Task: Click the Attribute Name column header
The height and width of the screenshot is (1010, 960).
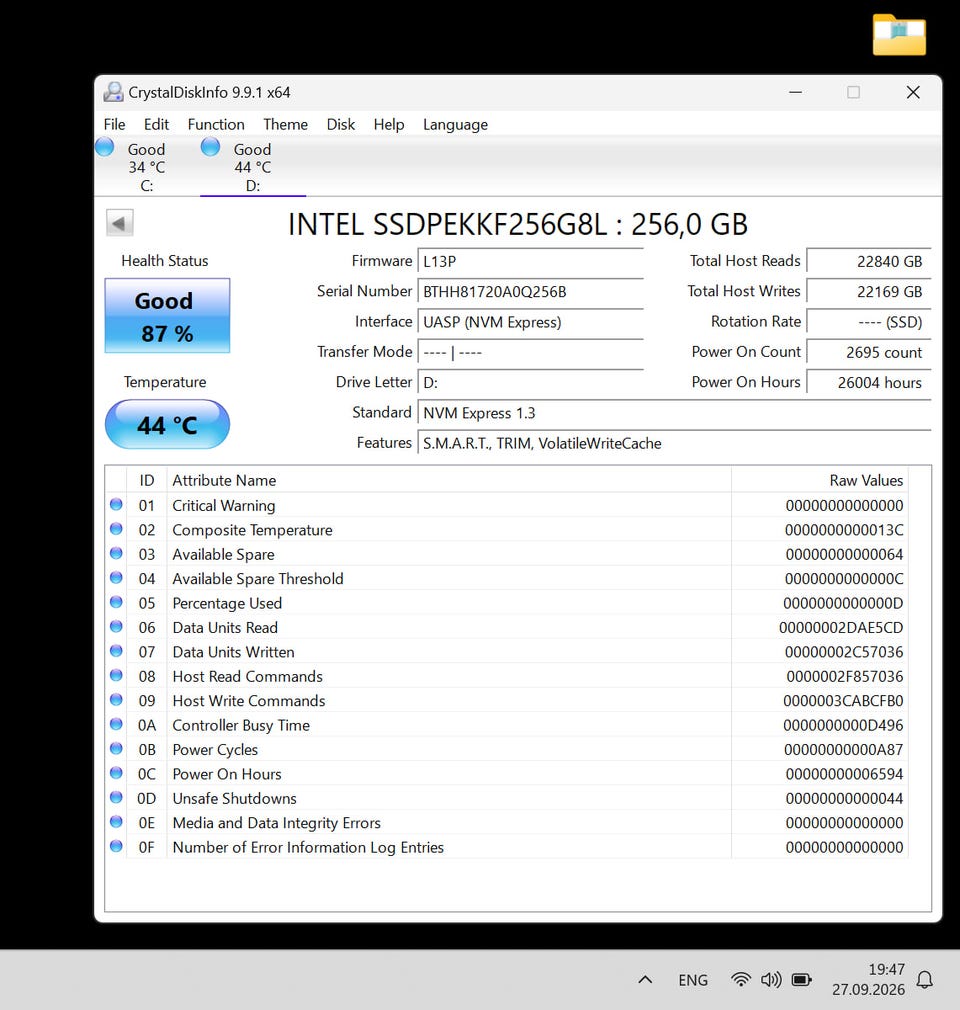Action: click(448, 480)
